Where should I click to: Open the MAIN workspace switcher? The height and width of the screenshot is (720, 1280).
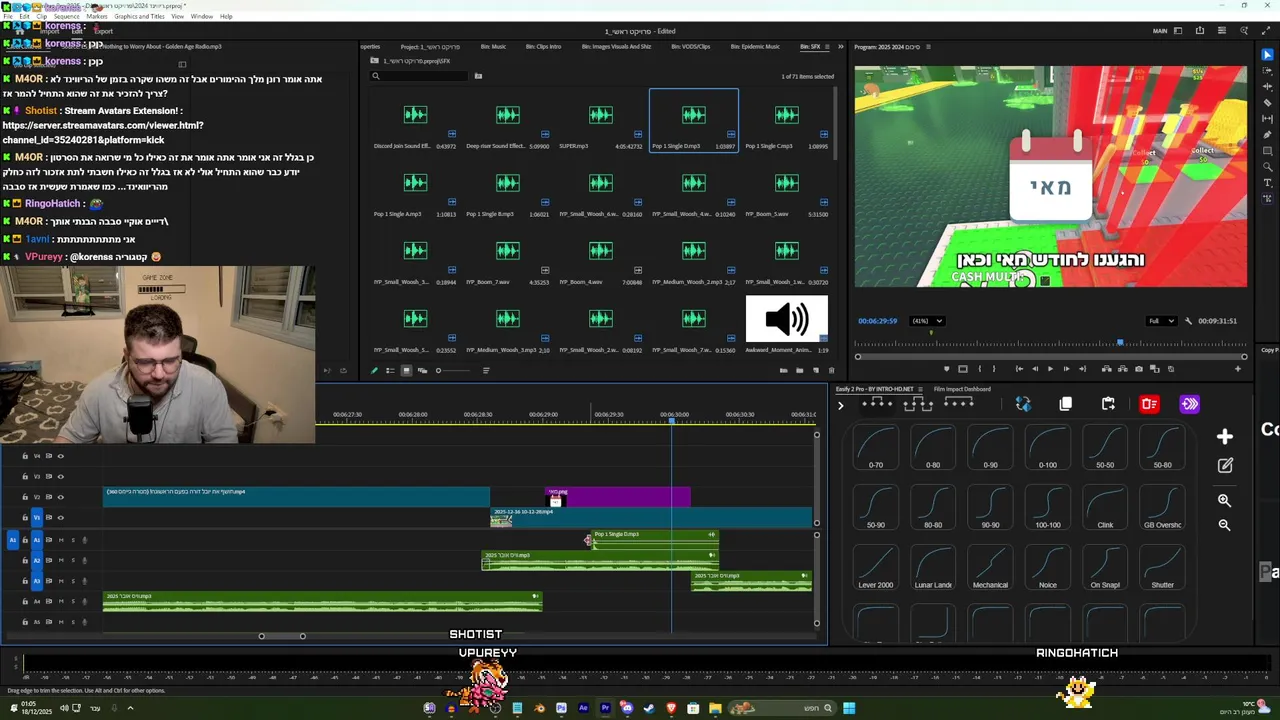point(1160,31)
